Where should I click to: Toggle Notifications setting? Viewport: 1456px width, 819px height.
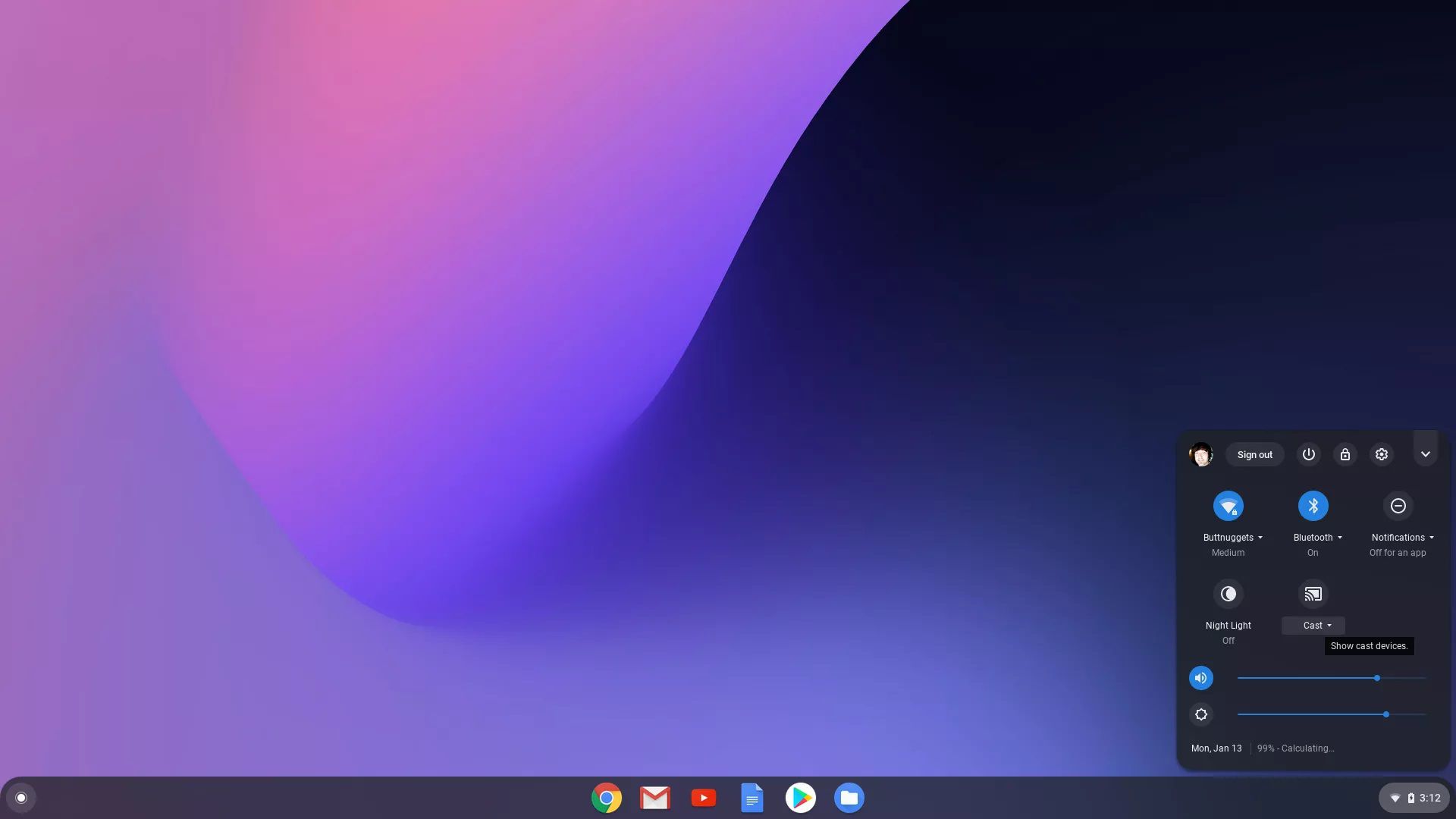point(1398,506)
